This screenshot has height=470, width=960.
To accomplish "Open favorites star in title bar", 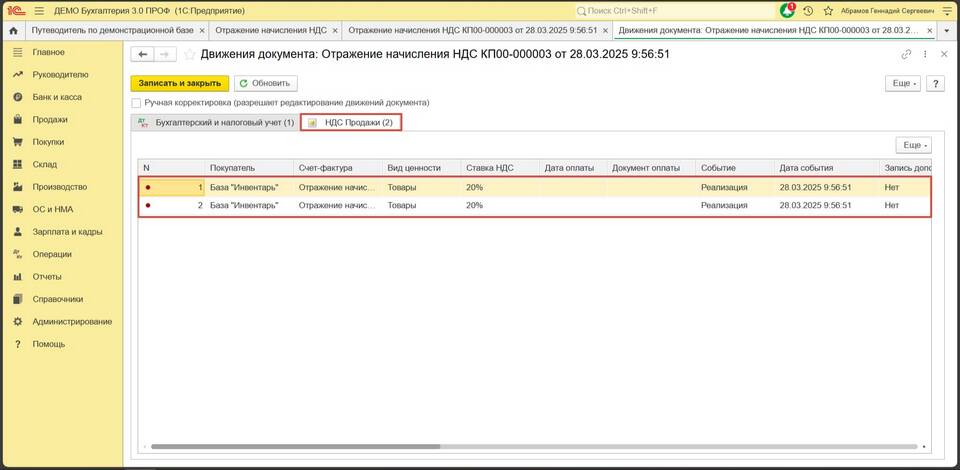I will pyautogui.click(x=828, y=11).
